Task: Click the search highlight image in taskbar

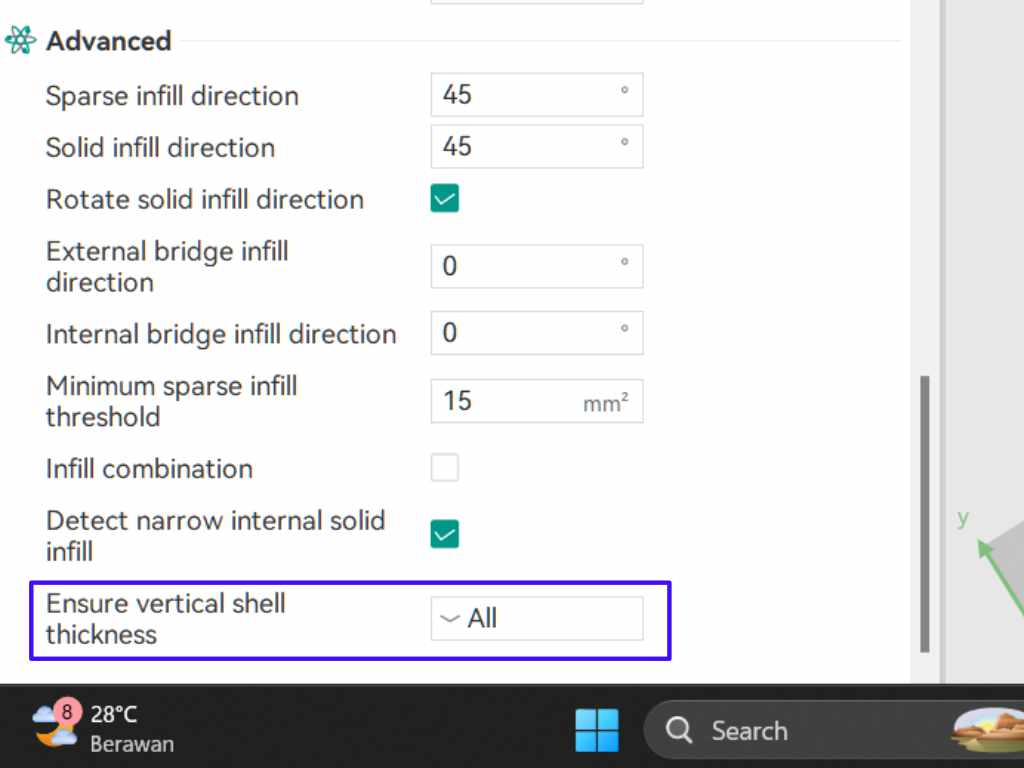Action: pos(988,730)
